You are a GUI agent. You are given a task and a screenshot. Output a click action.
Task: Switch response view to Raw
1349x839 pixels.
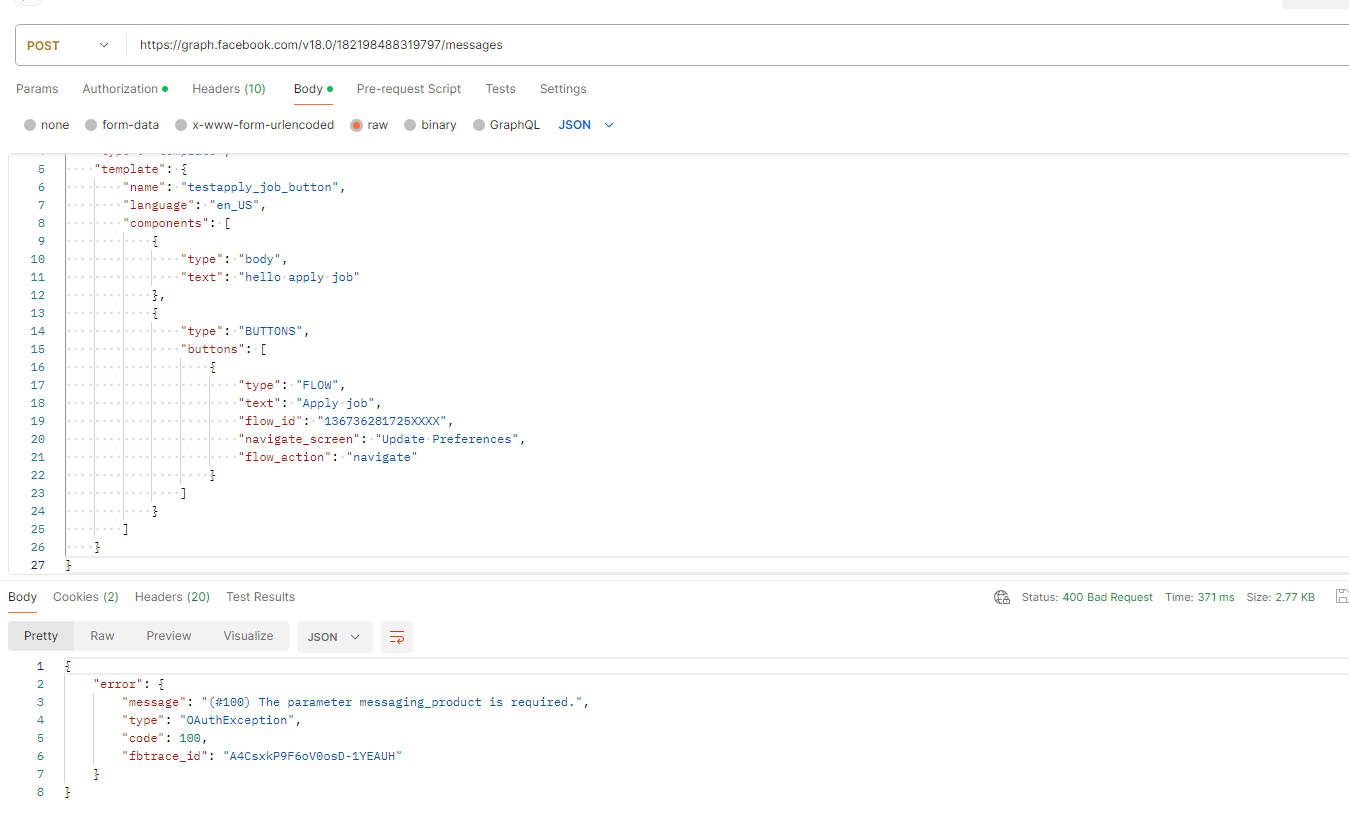pos(102,636)
